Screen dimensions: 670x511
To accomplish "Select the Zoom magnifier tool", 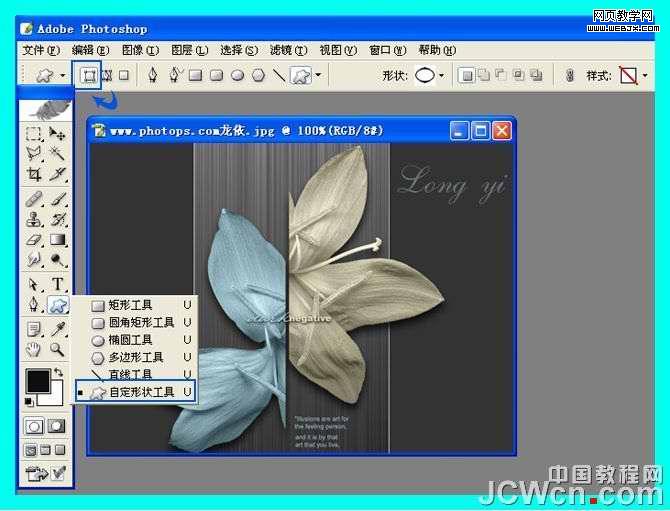I will [x=57, y=349].
